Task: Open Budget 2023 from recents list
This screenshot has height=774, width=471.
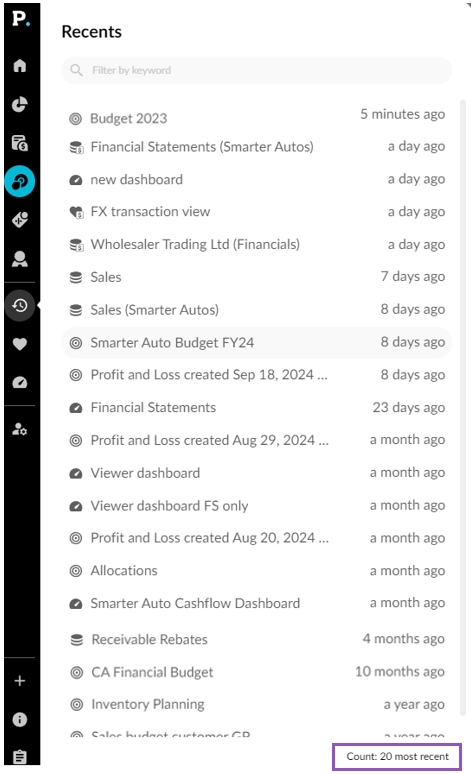Action: click(x=257, y=117)
